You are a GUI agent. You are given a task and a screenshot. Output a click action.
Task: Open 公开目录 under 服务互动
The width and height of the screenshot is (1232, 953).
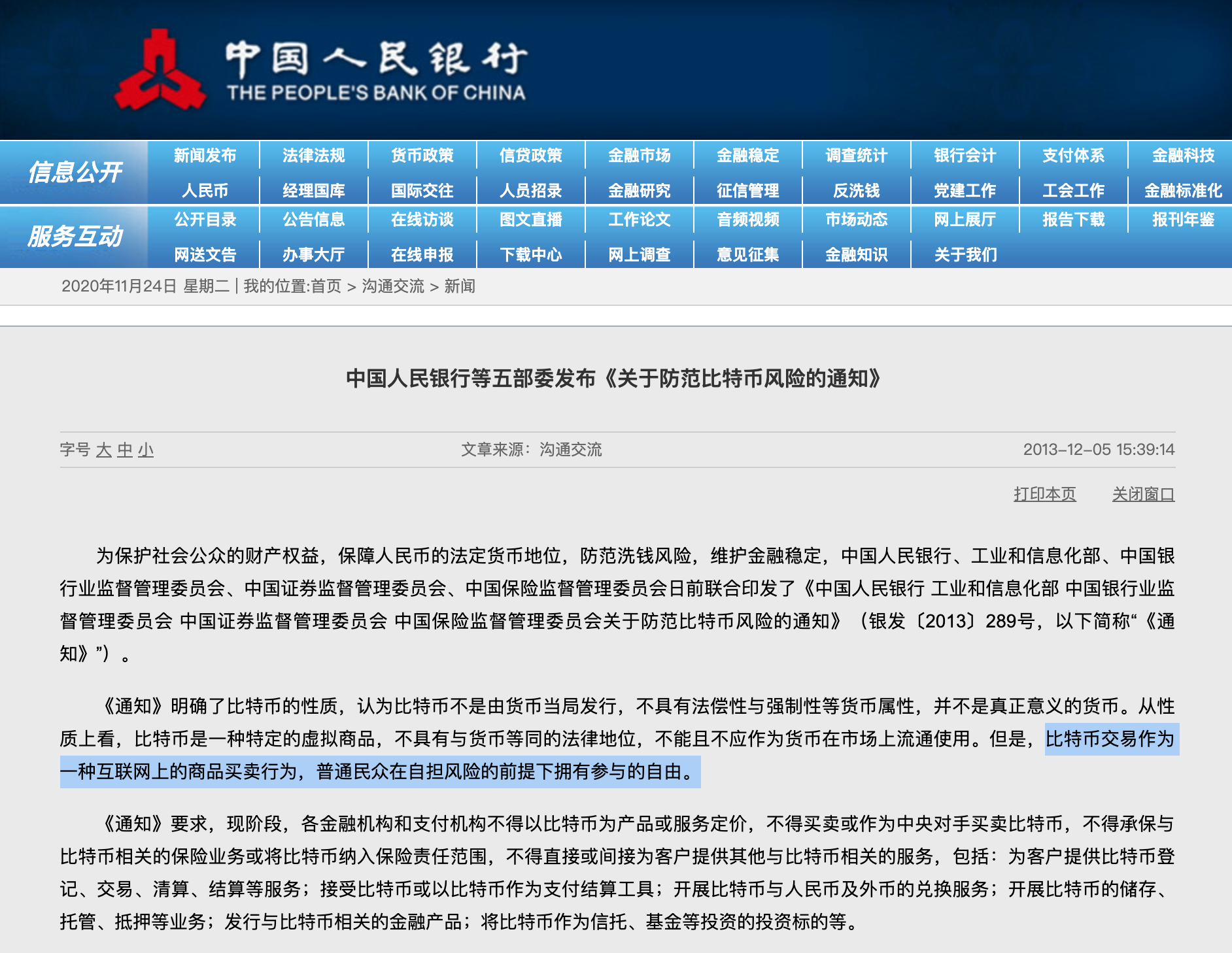coord(205,220)
